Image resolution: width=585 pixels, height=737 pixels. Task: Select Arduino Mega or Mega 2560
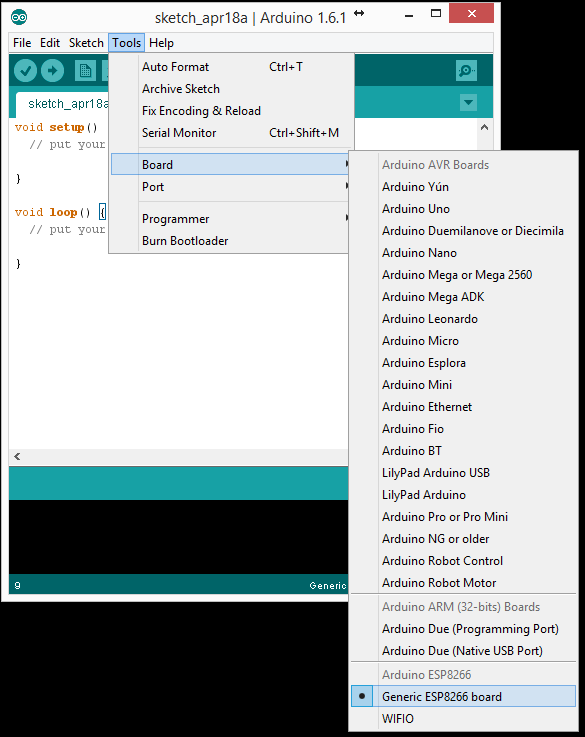(463, 274)
